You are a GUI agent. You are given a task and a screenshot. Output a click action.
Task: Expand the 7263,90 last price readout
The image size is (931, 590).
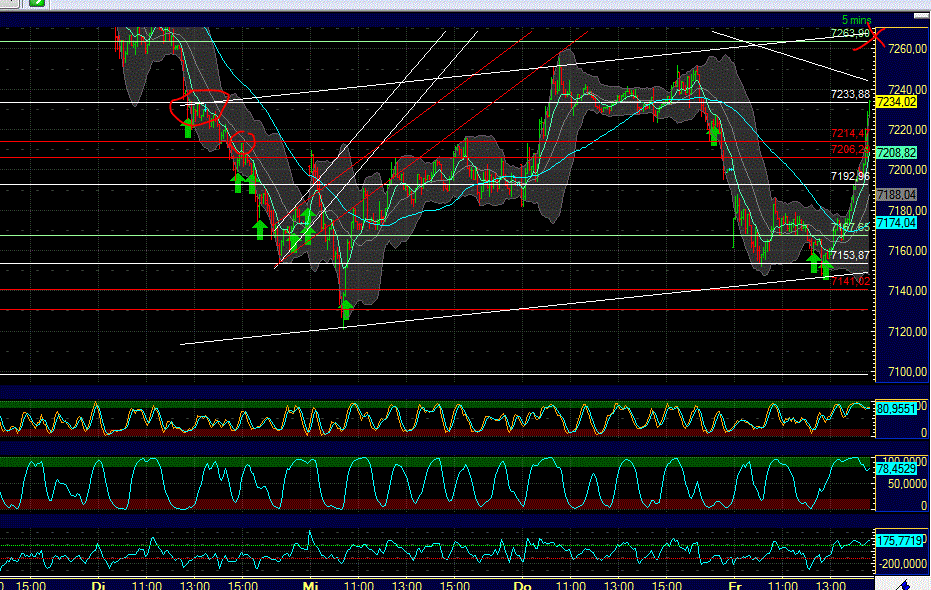849,31
